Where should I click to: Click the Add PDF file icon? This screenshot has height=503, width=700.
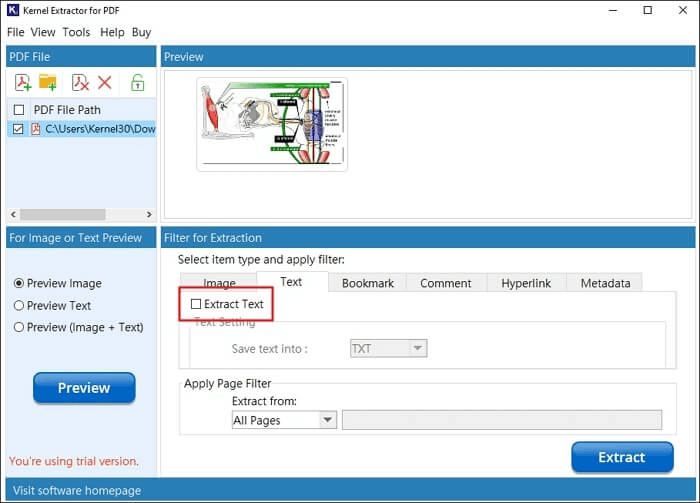[23, 83]
